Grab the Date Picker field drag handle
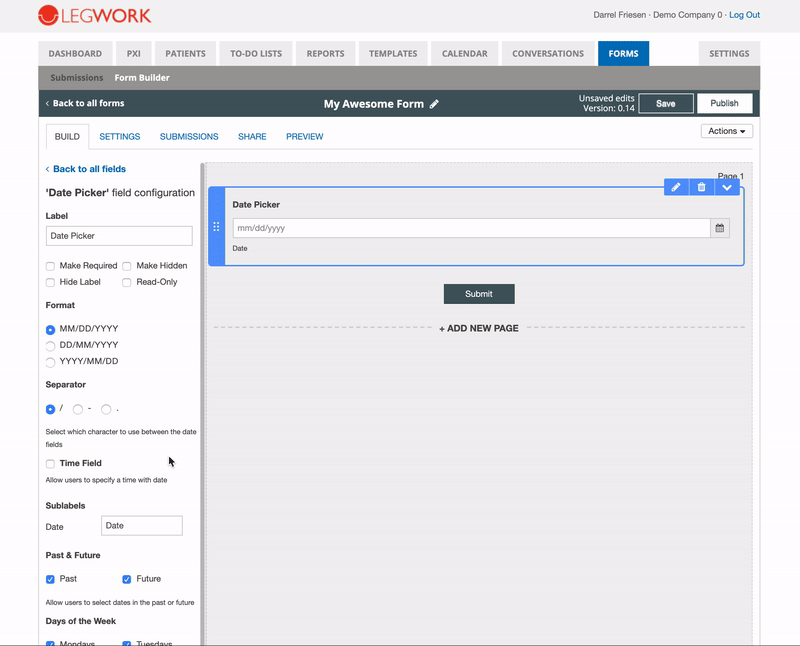The height and width of the screenshot is (646, 800). tap(216, 227)
